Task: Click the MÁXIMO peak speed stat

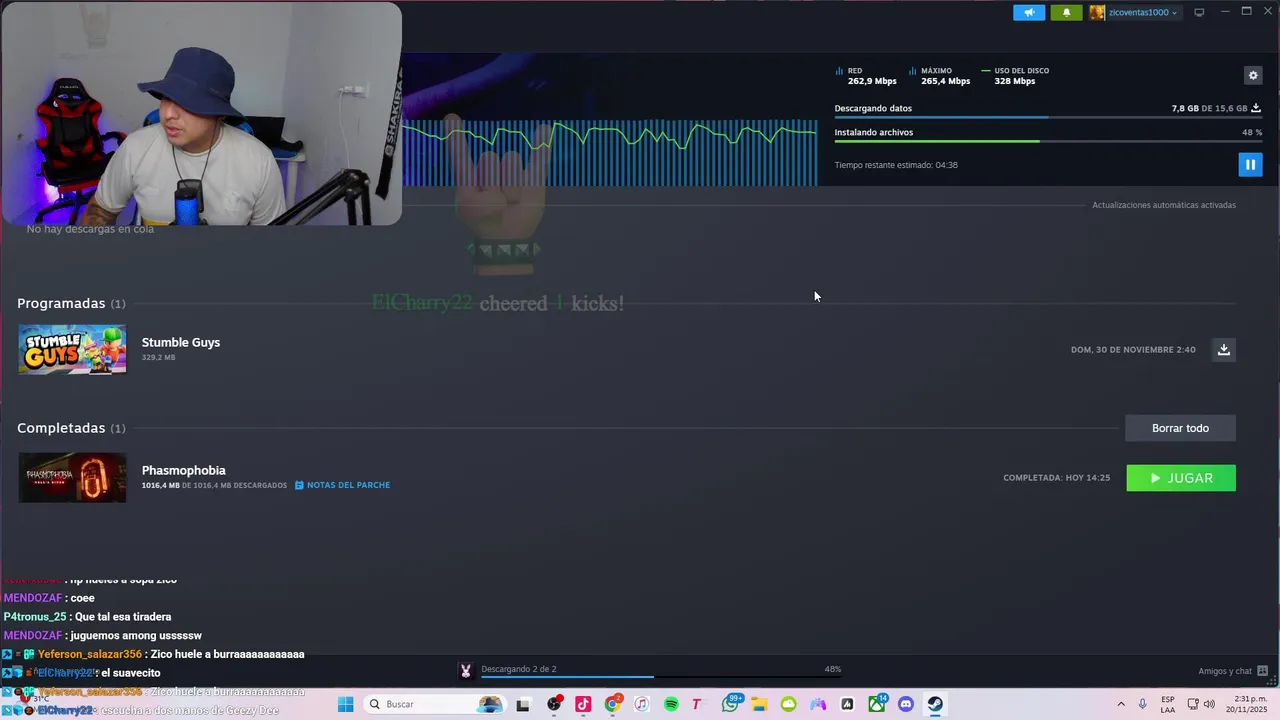Action: pos(940,76)
